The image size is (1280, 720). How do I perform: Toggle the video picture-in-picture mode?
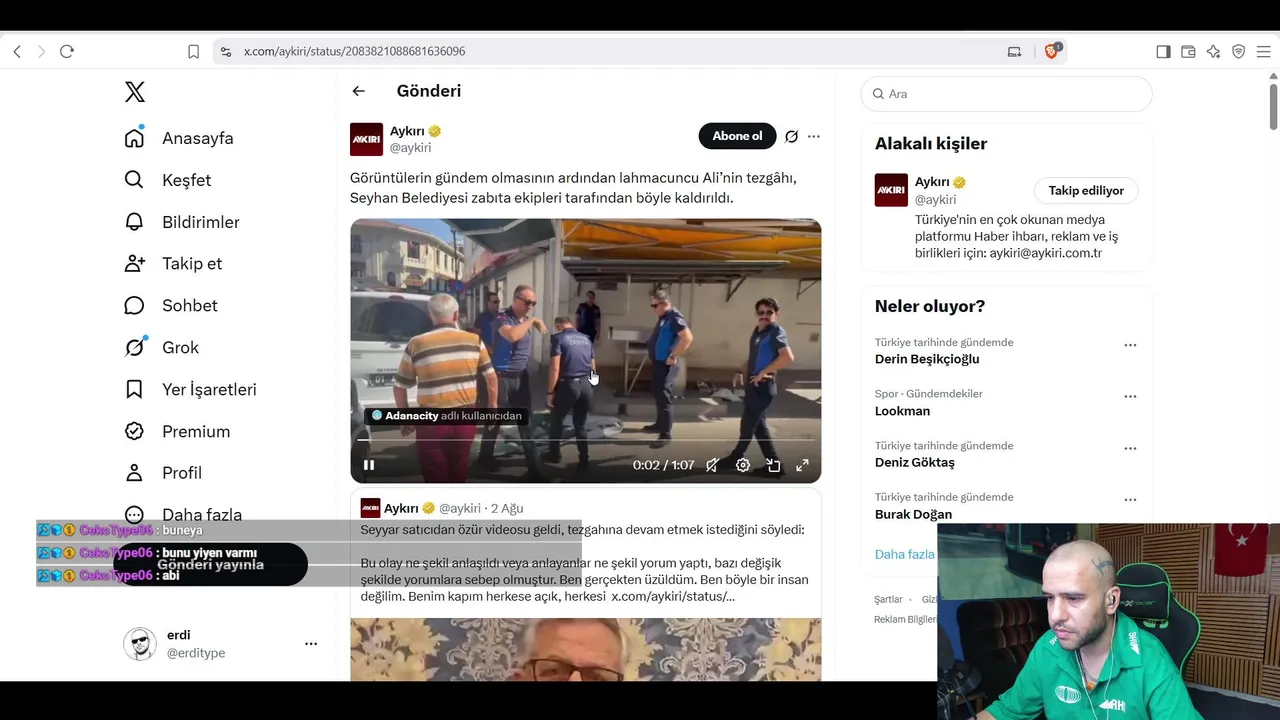pos(773,465)
